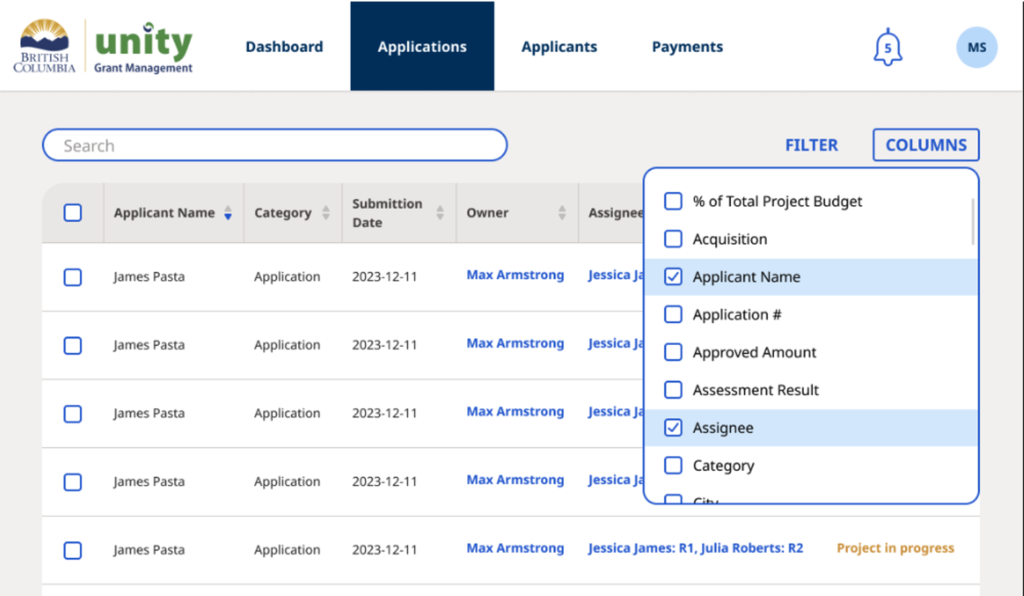Click the Max Armstrong owner link
The width and height of the screenshot is (1024, 596).
[x=515, y=275]
